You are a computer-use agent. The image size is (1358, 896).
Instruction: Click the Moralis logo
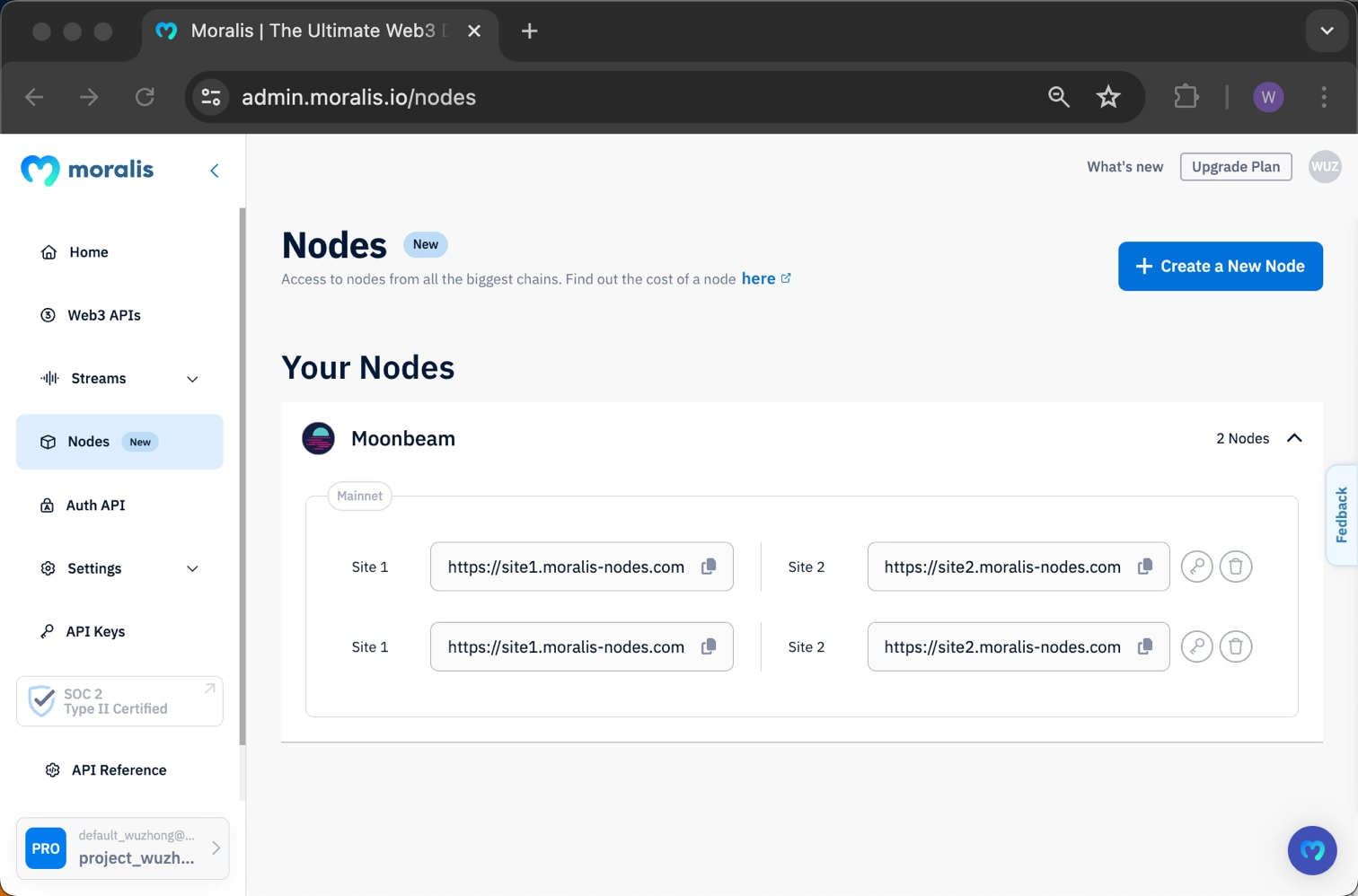point(87,170)
